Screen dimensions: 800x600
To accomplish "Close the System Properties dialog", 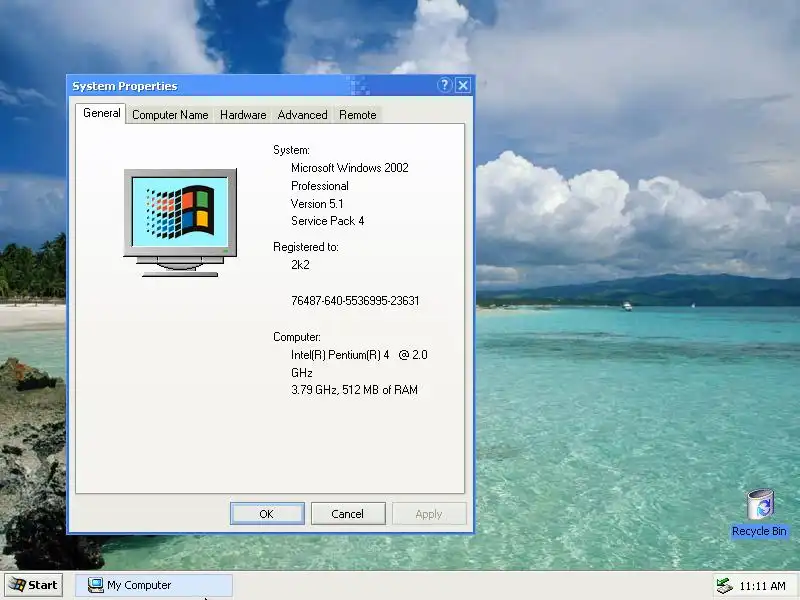I will coord(463,85).
